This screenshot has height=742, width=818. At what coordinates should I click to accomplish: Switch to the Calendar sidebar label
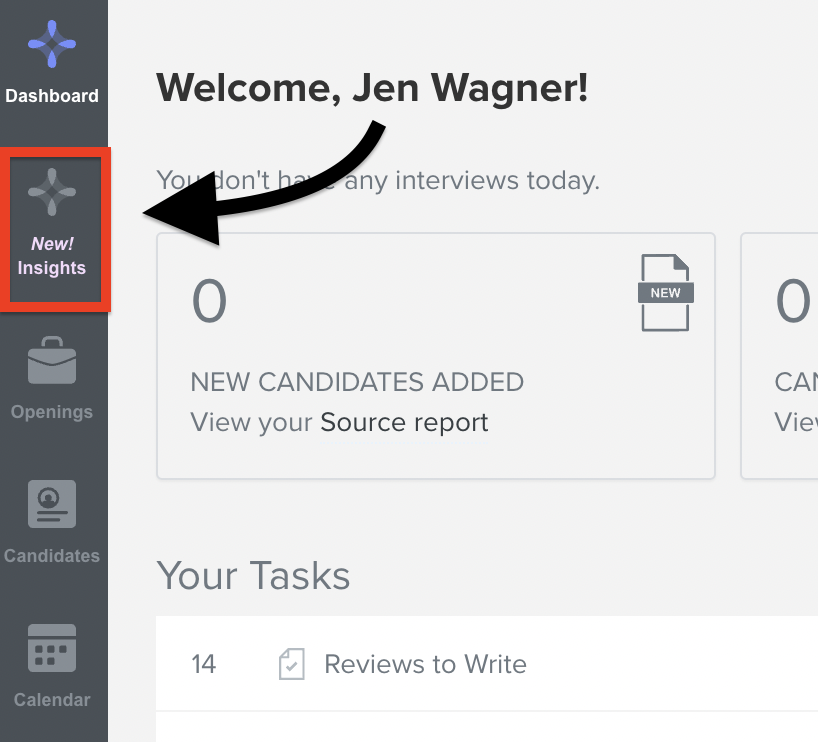[52, 700]
